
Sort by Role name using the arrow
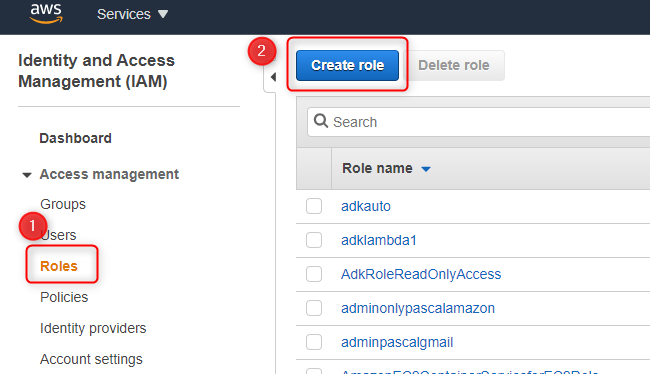coord(426,169)
